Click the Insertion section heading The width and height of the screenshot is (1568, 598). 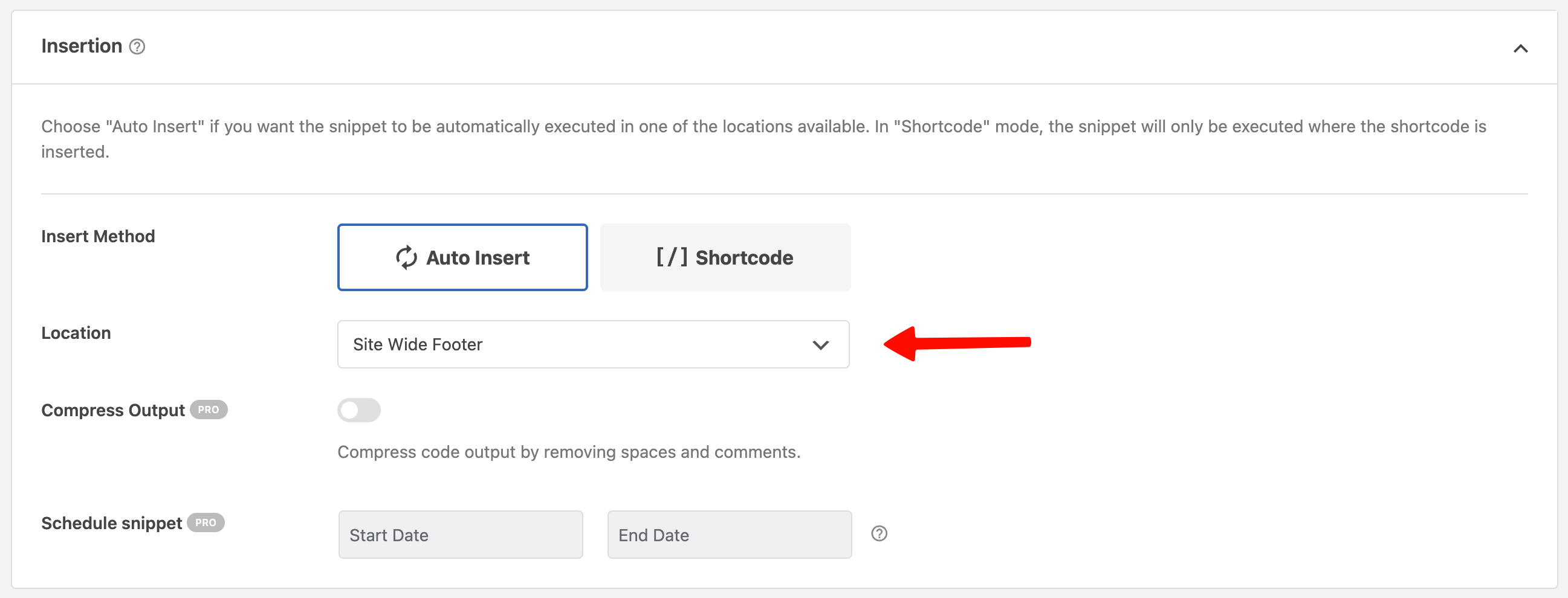[82, 47]
